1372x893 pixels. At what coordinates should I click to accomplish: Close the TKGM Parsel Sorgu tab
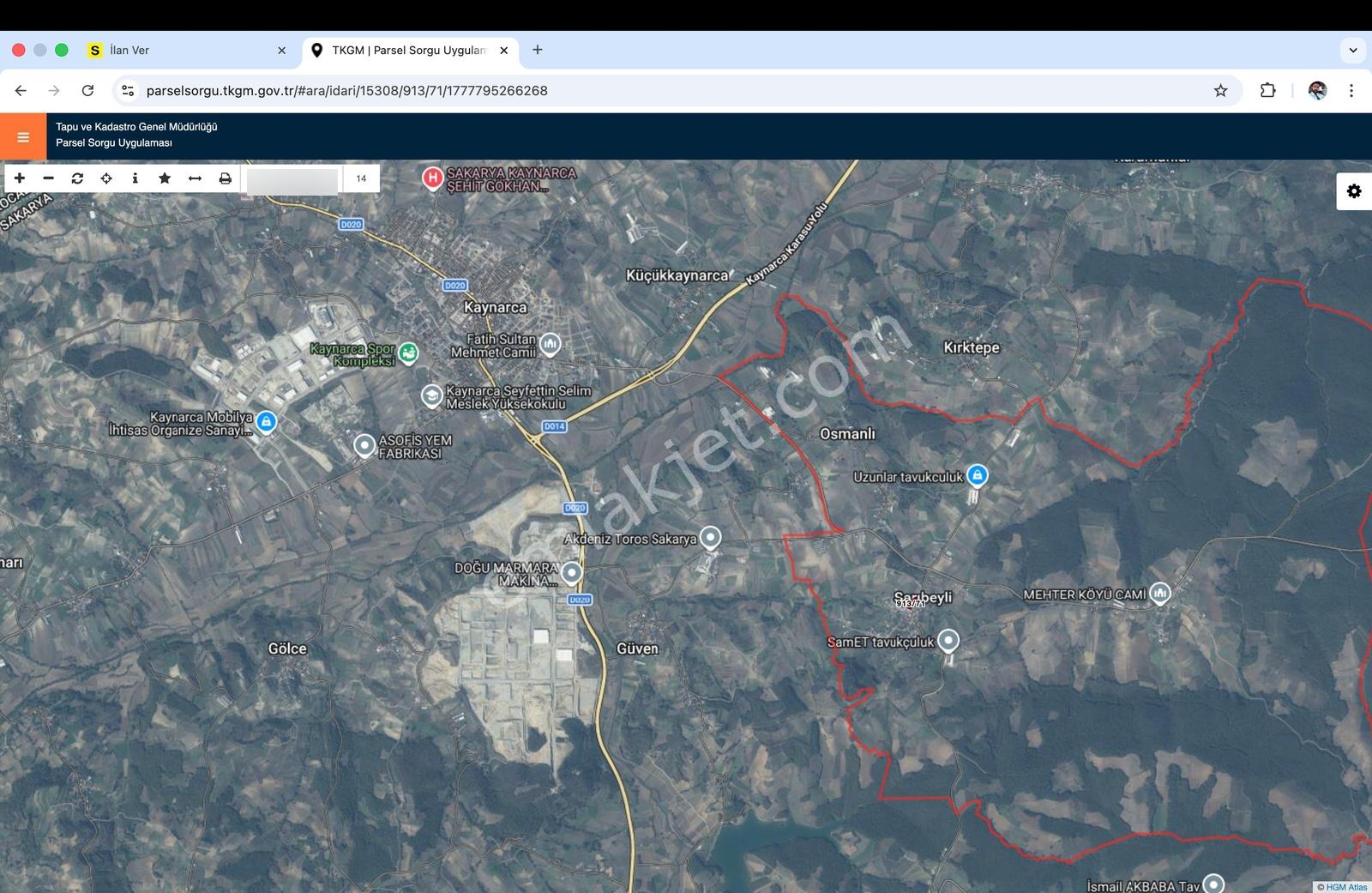[x=504, y=51]
